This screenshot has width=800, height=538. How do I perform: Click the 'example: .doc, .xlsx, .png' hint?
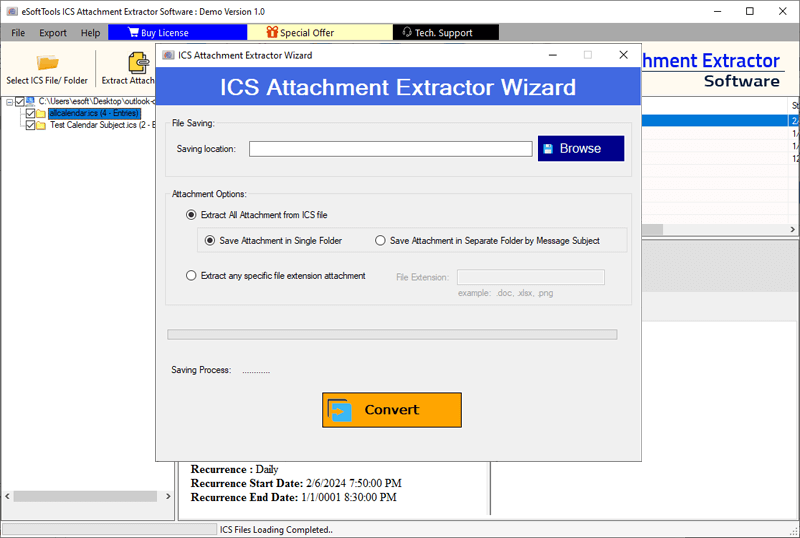pyautogui.click(x=506, y=294)
